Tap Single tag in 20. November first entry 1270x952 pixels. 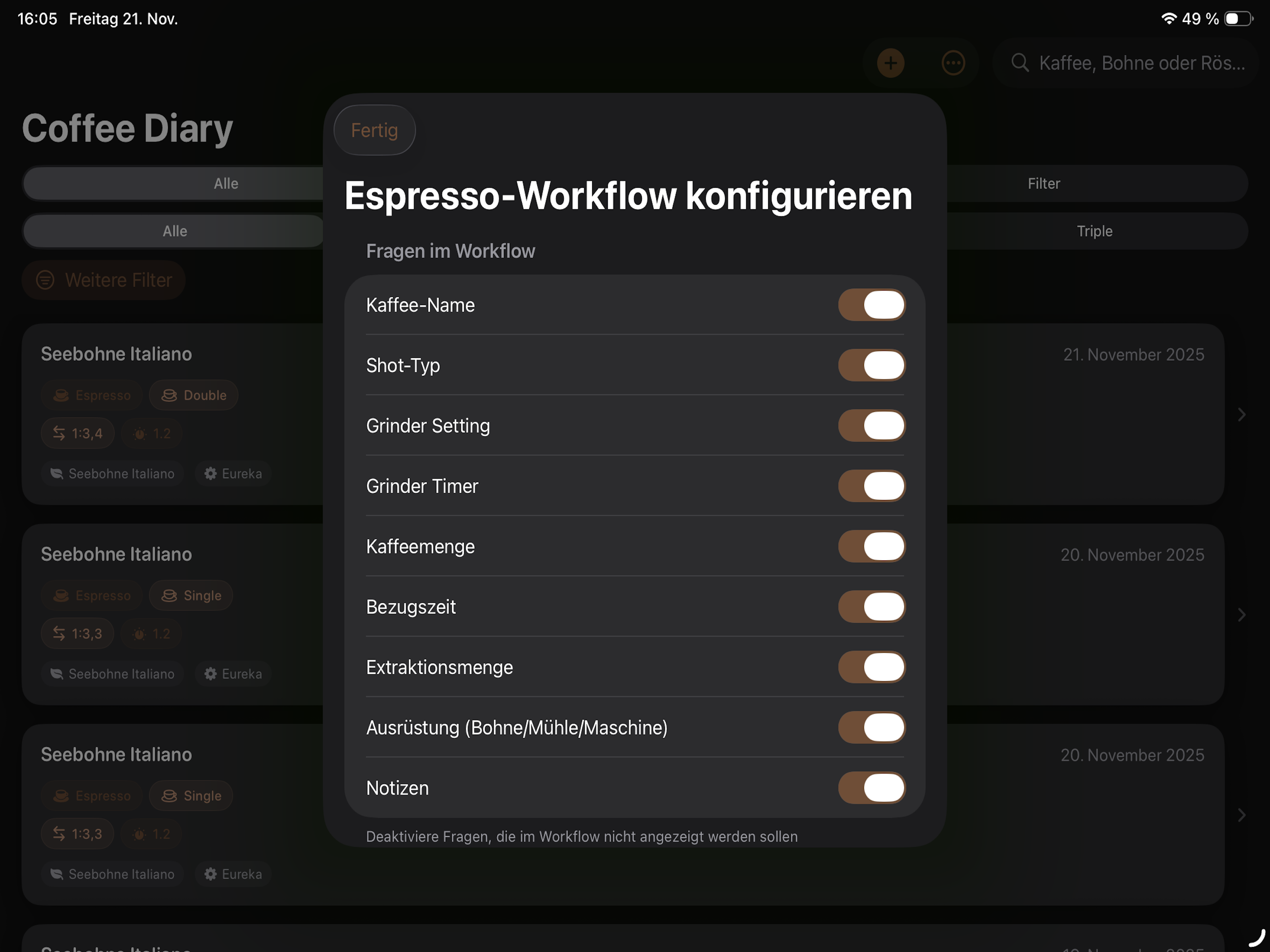[191, 595]
